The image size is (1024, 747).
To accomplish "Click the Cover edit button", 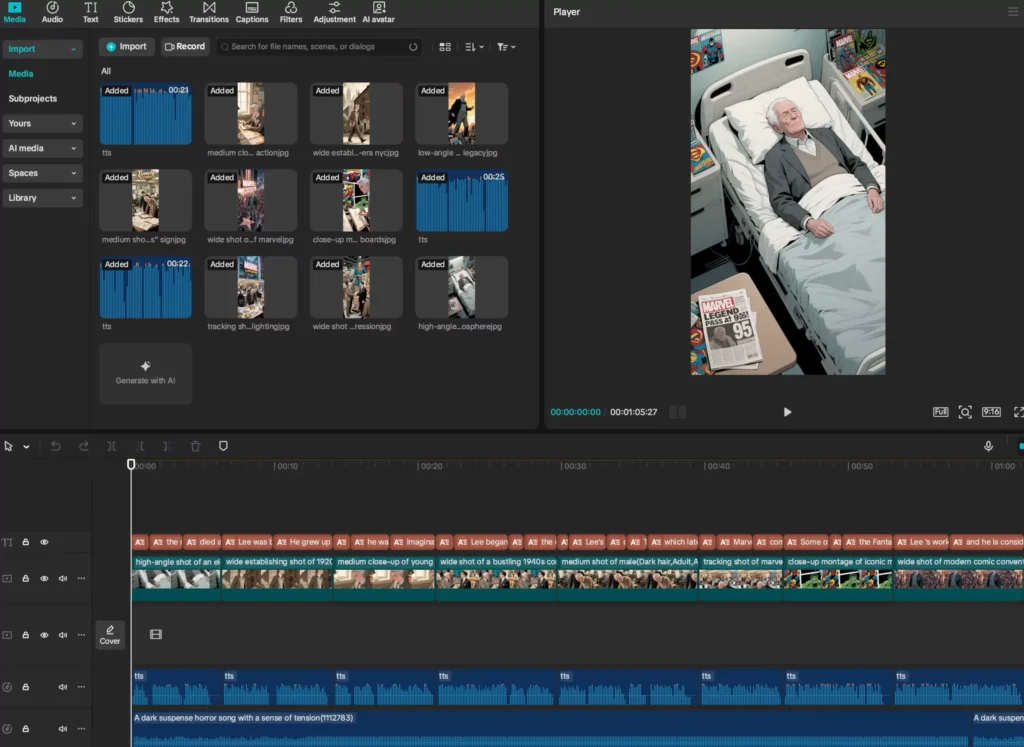I will tap(110, 635).
